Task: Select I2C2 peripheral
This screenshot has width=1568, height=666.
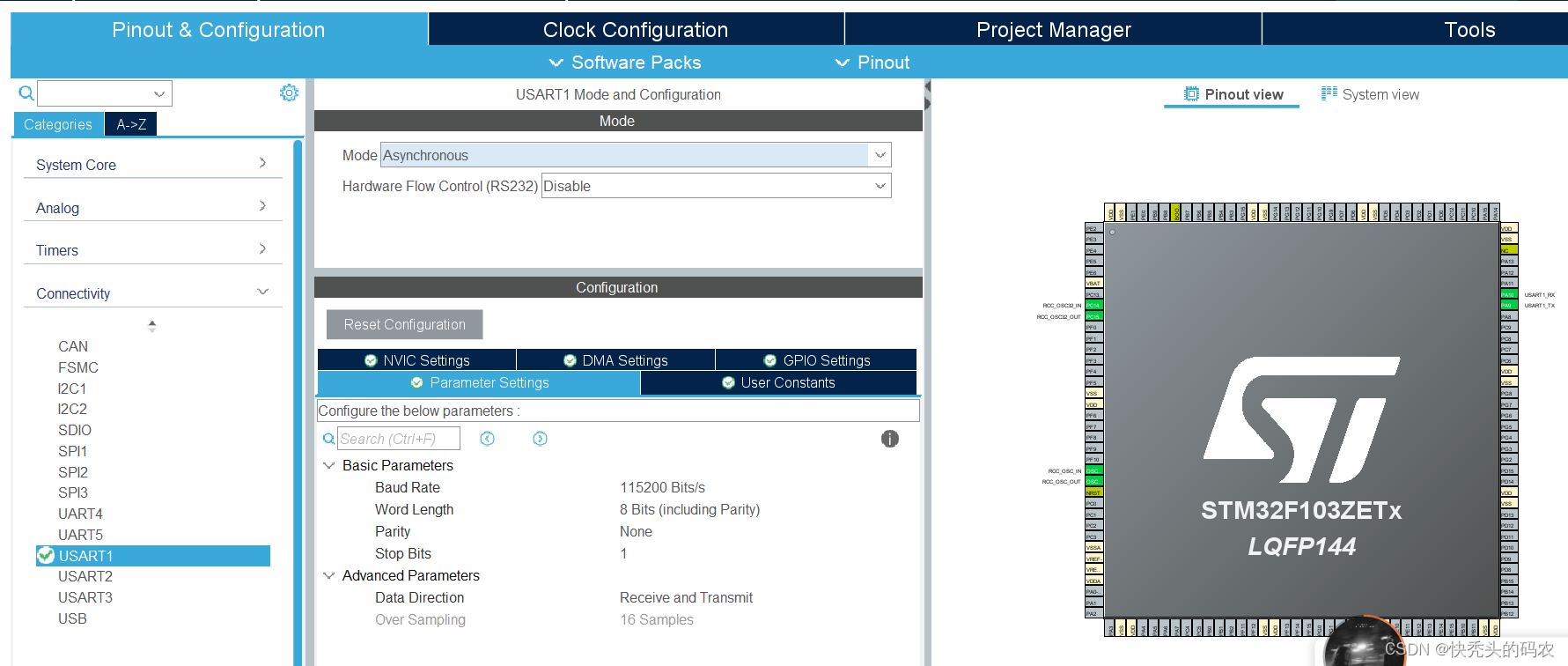Action: (72, 409)
